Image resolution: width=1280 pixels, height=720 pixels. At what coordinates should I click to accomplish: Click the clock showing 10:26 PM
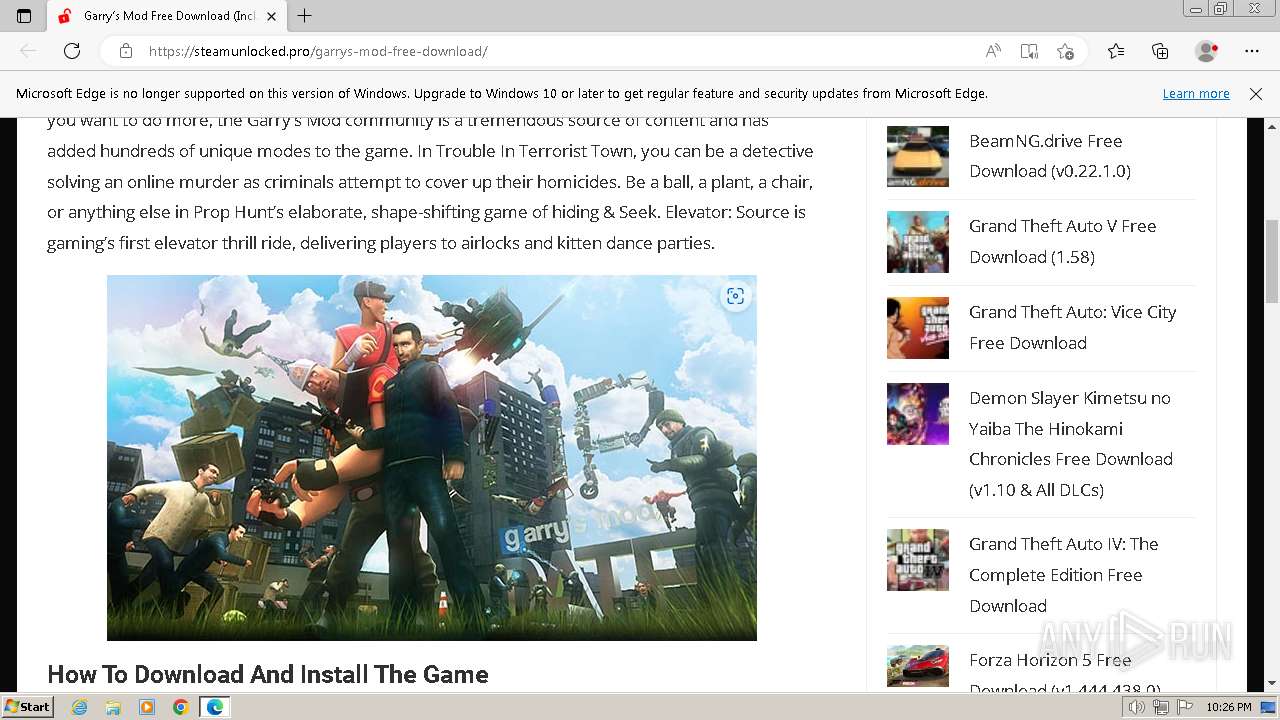pyautogui.click(x=1229, y=707)
